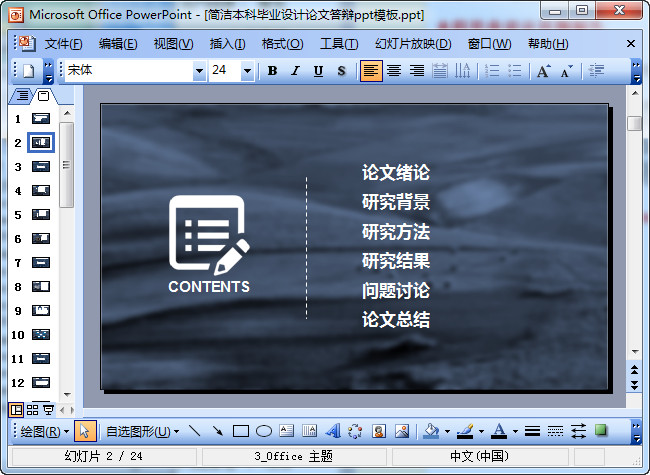The height and width of the screenshot is (475, 650).
Task: Select the Oval tool
Action: 264,431
